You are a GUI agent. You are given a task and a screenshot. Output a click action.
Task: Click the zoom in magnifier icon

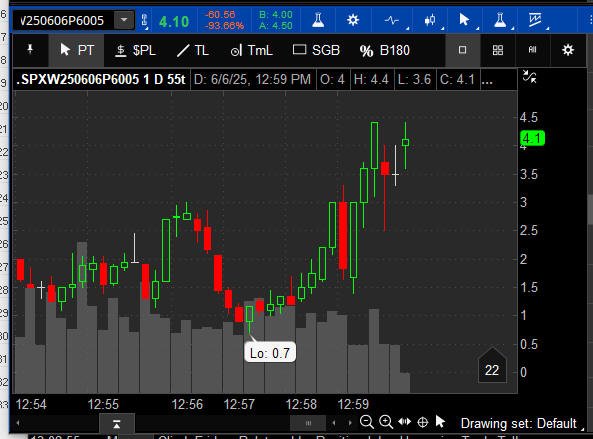tap(386, 422)
